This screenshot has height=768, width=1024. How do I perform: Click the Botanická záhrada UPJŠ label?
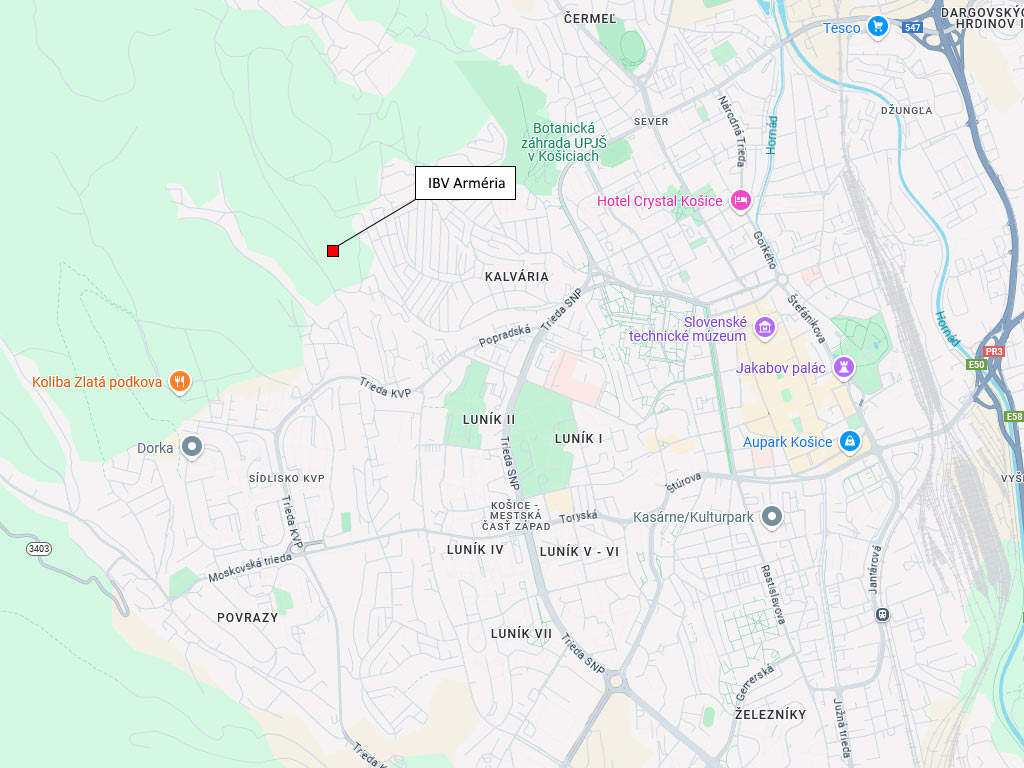click(564, 142)
